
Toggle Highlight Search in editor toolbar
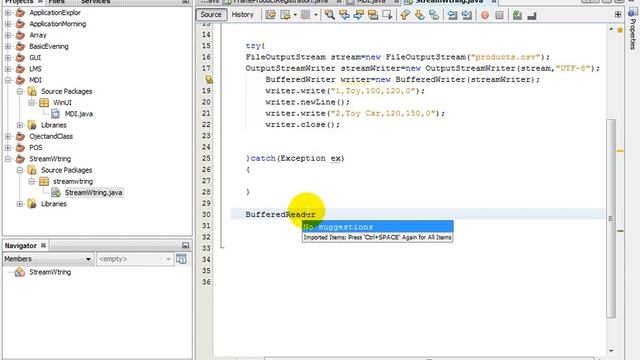[x=373, y=15]
